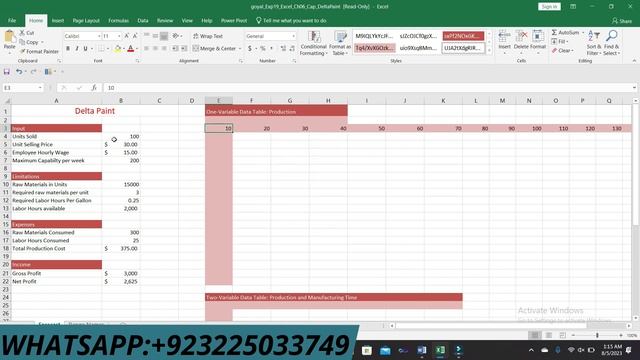640x360 pixels.
Task: Click the Orientation text angle icon
Action: pos(176,36)
